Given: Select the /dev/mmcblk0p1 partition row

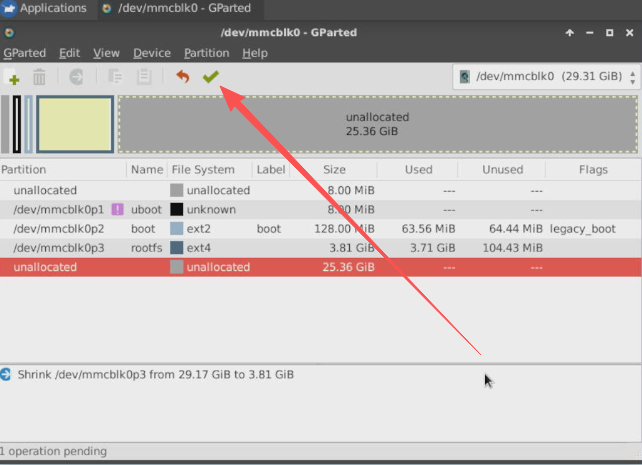Looking at the screenshot, I should point(321,210).
